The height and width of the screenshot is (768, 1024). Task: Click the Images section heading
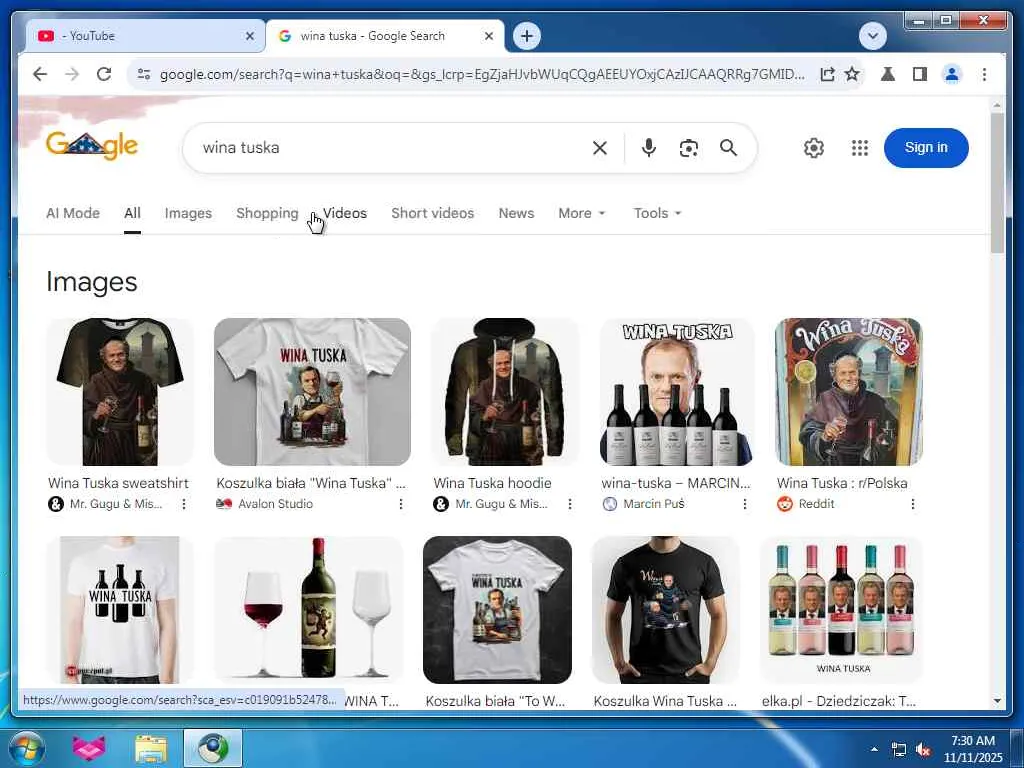(91, 282)
